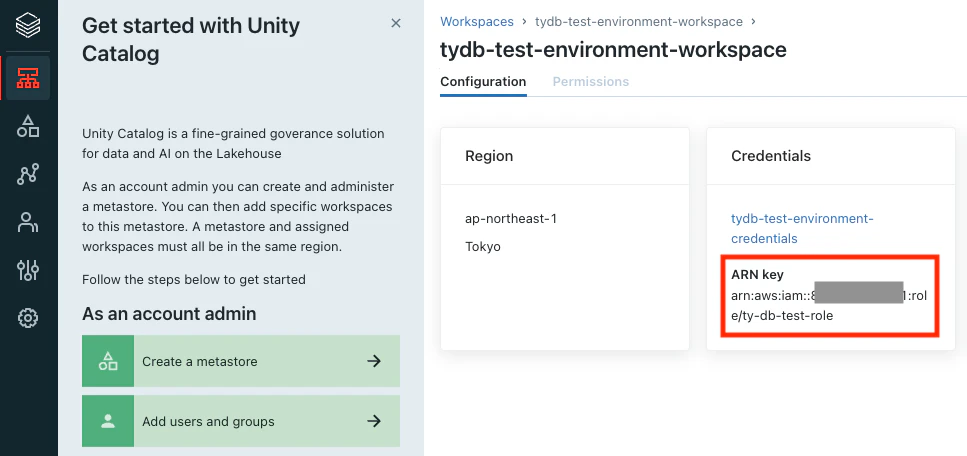Viewport: 967px width, 456px height.
Task: Click the Credentials card heading
Action: 771,156
